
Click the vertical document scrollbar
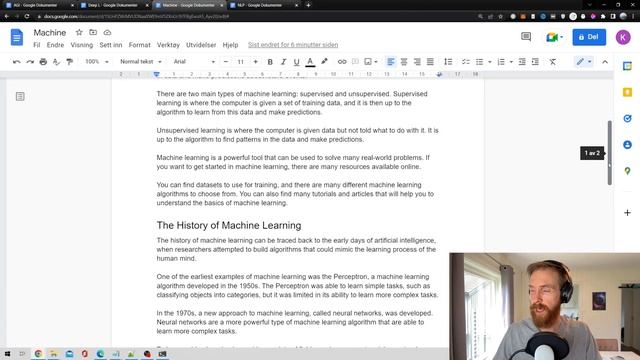pyautogui.click(x=610, y=153)
